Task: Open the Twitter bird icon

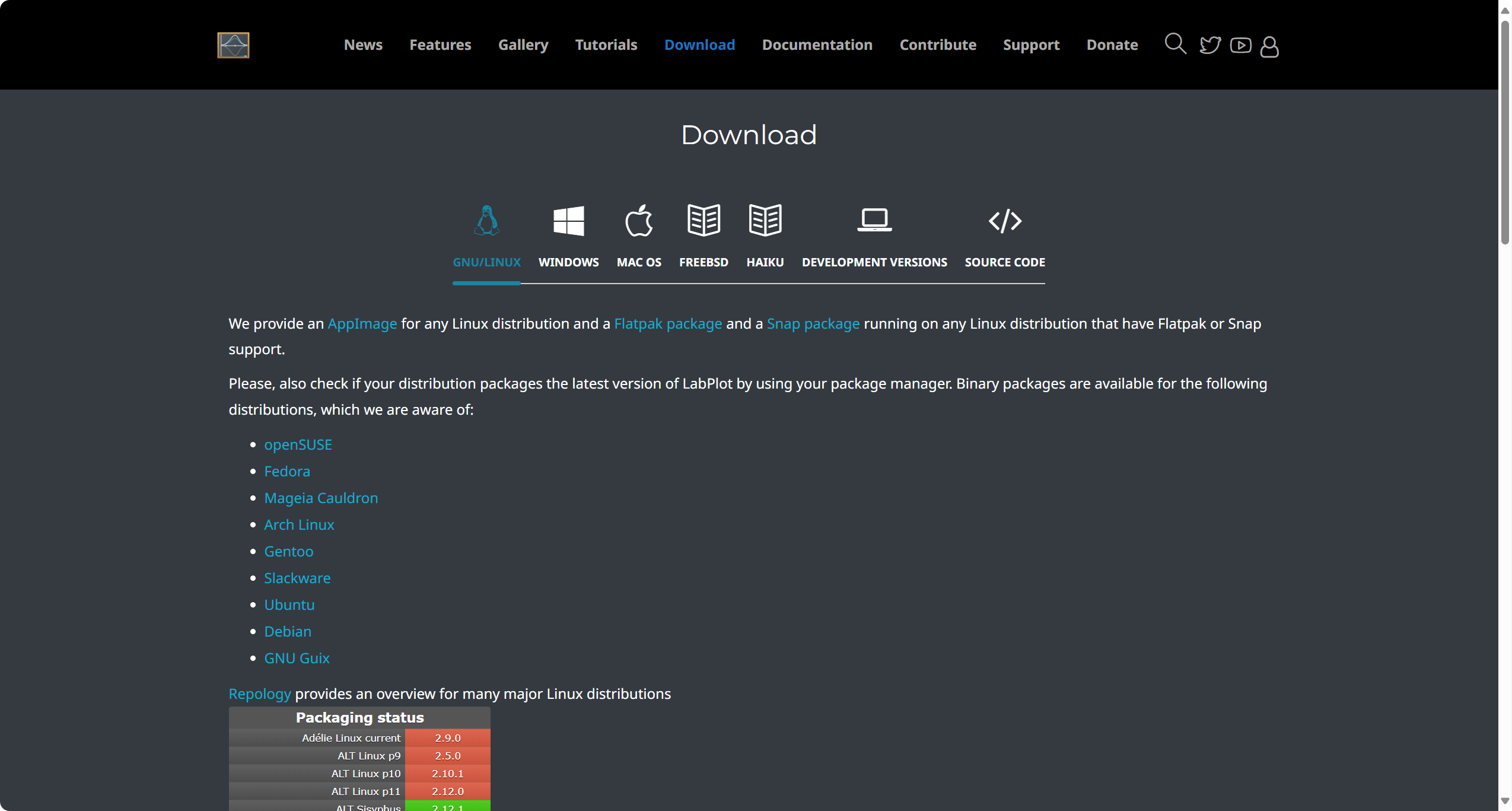Action: pos(1209,45)
